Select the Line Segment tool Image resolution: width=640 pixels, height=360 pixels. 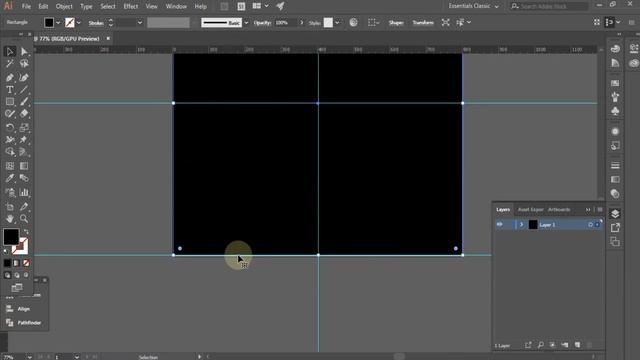click(24, 90)
